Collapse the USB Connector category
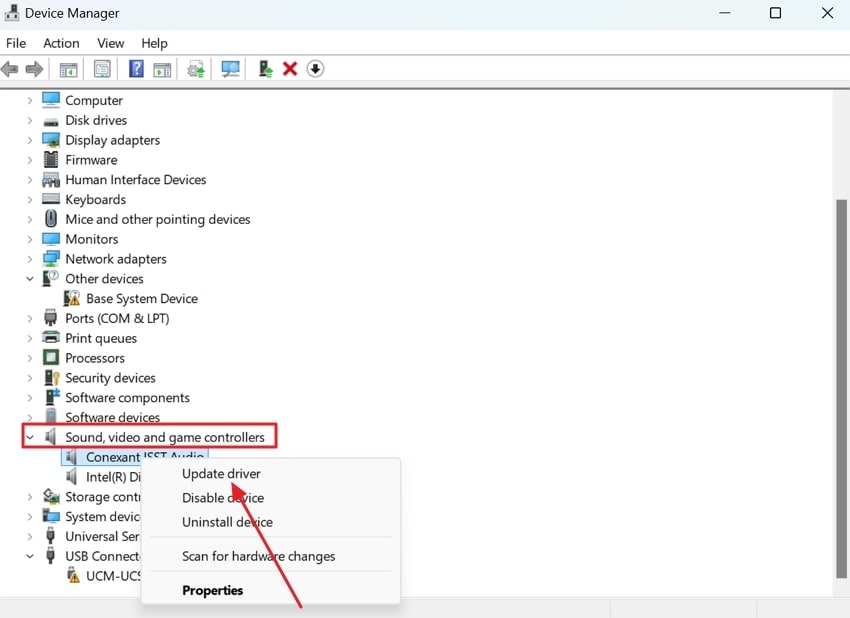Screen dimensions: 850x618 point(30,556)
